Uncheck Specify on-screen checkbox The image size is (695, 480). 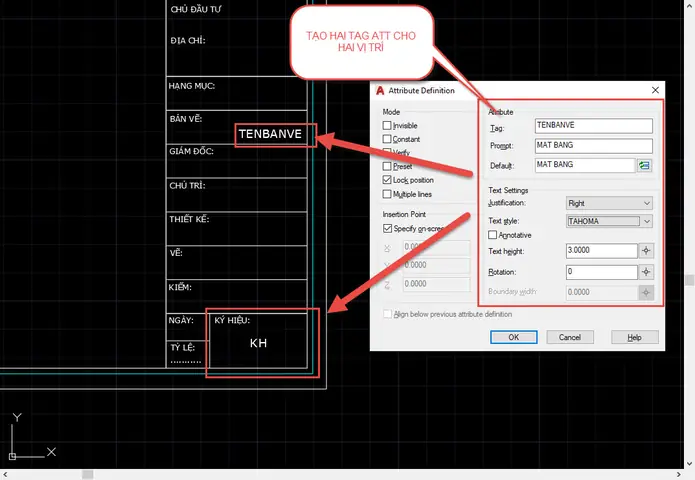[387, 228]
